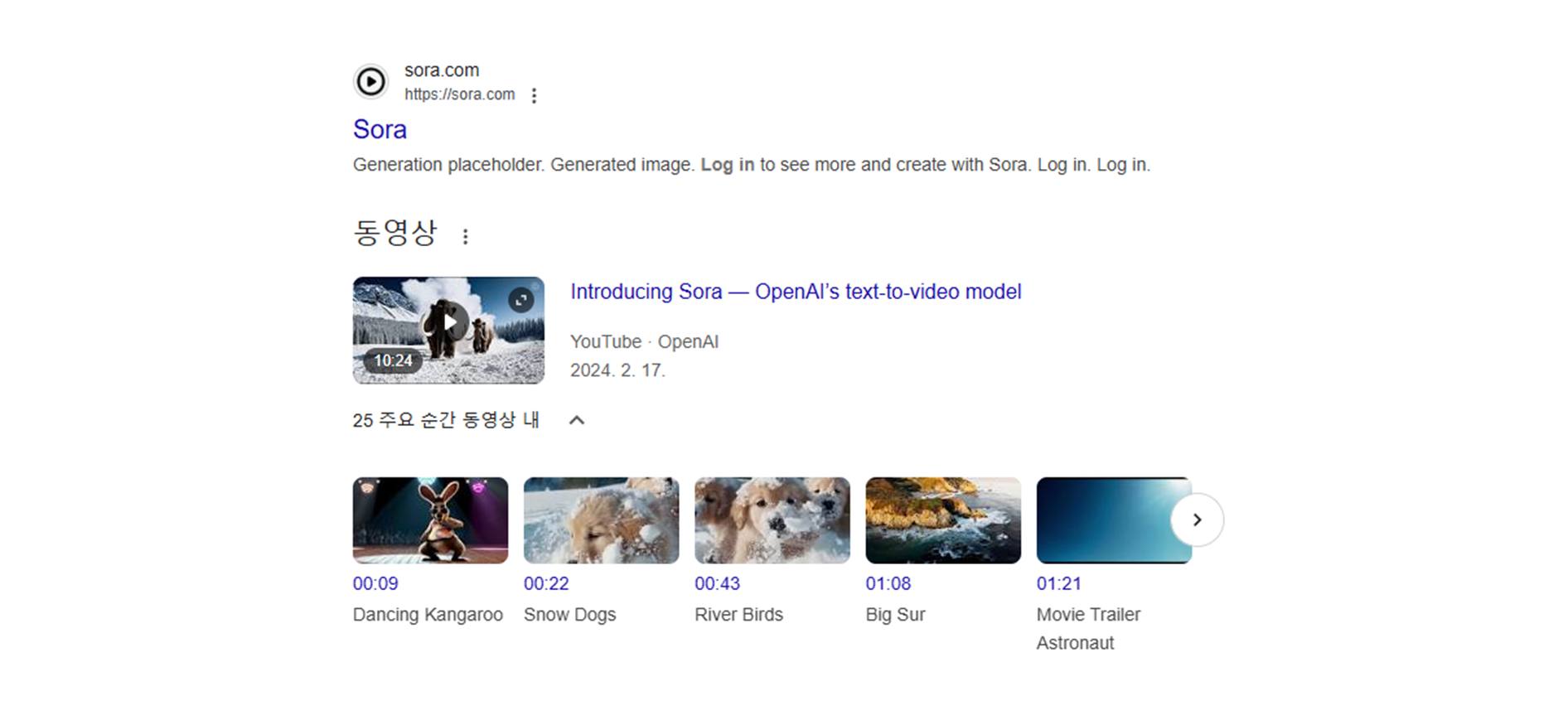Open the Dancing Kangaroo moment thumbnail
The image size is (1568, 725).
click(430, 520)
